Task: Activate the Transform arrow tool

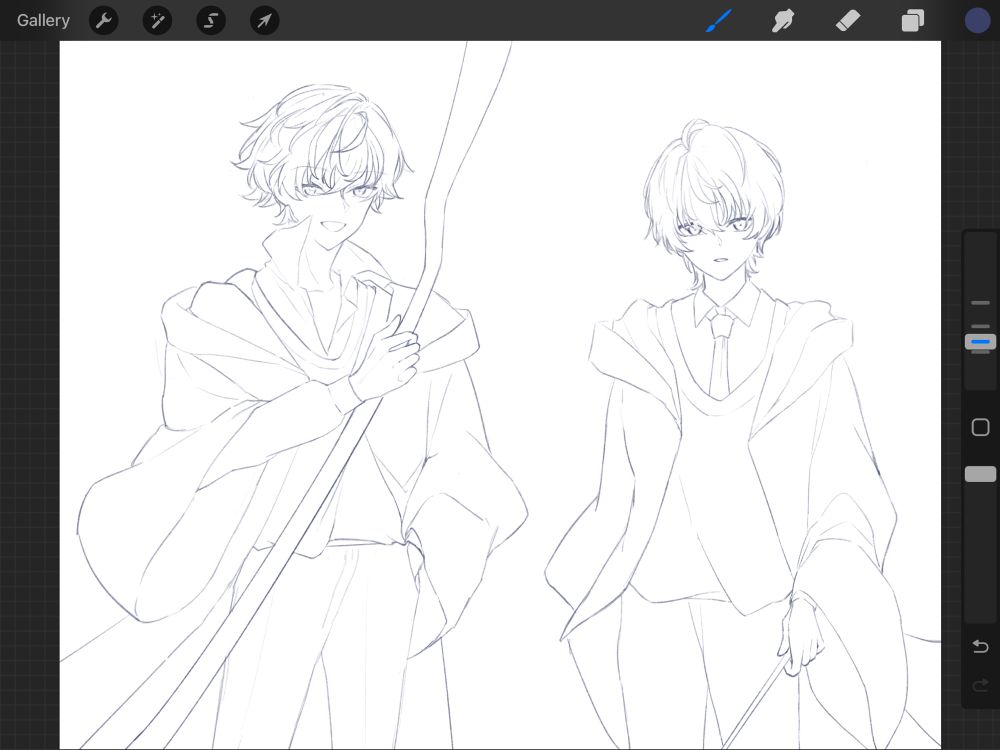Action: (264, 20)
